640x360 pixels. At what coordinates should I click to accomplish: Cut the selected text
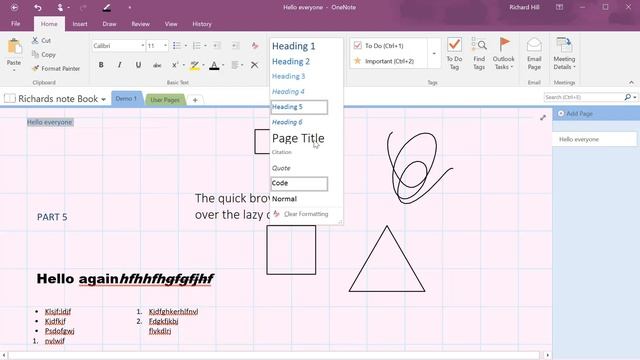[x=42, y=40]
